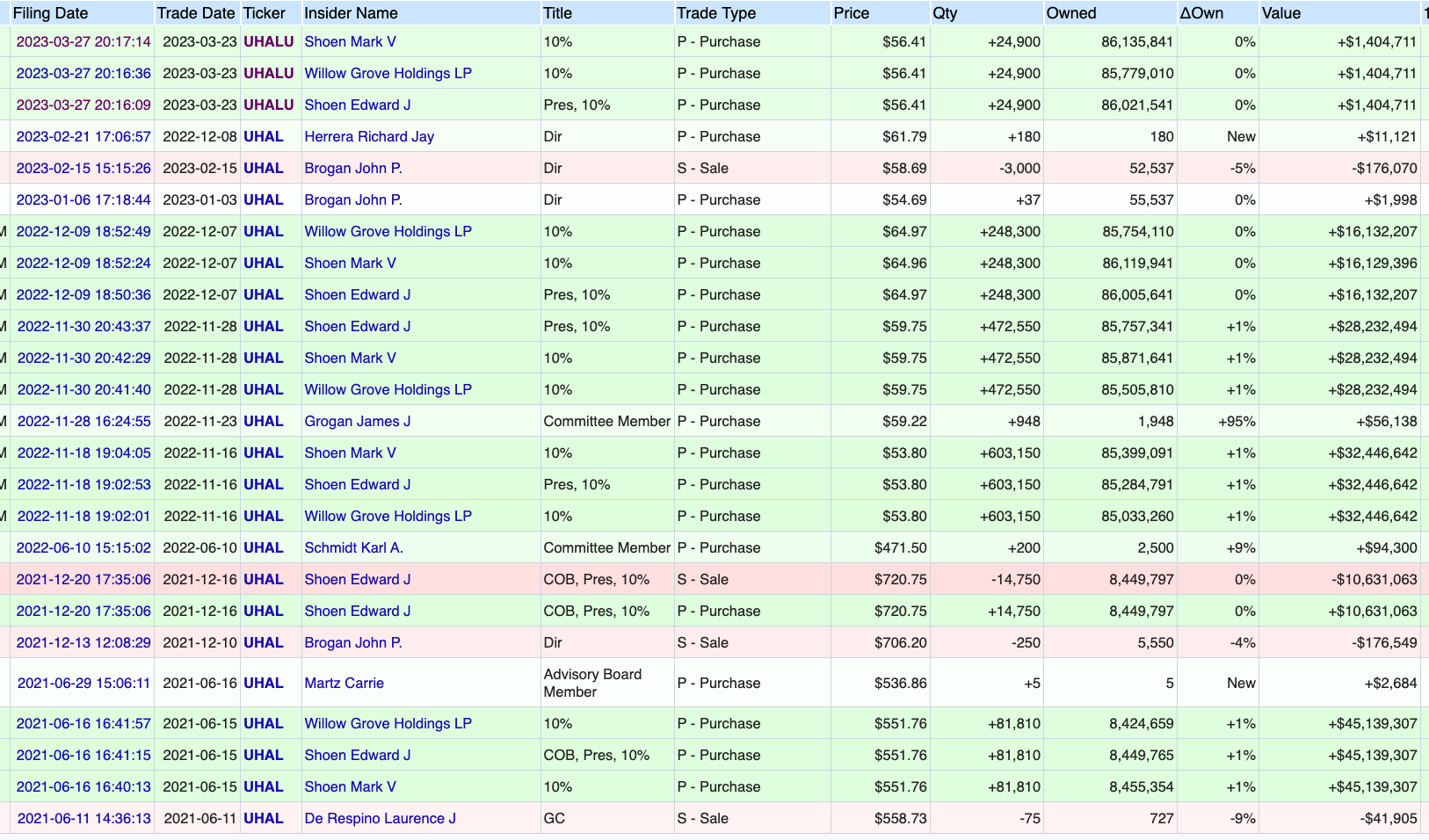Open filing dated 2023-01-06 17:18:44
This screenshot has height=840, width=1429.
(83, 199)
